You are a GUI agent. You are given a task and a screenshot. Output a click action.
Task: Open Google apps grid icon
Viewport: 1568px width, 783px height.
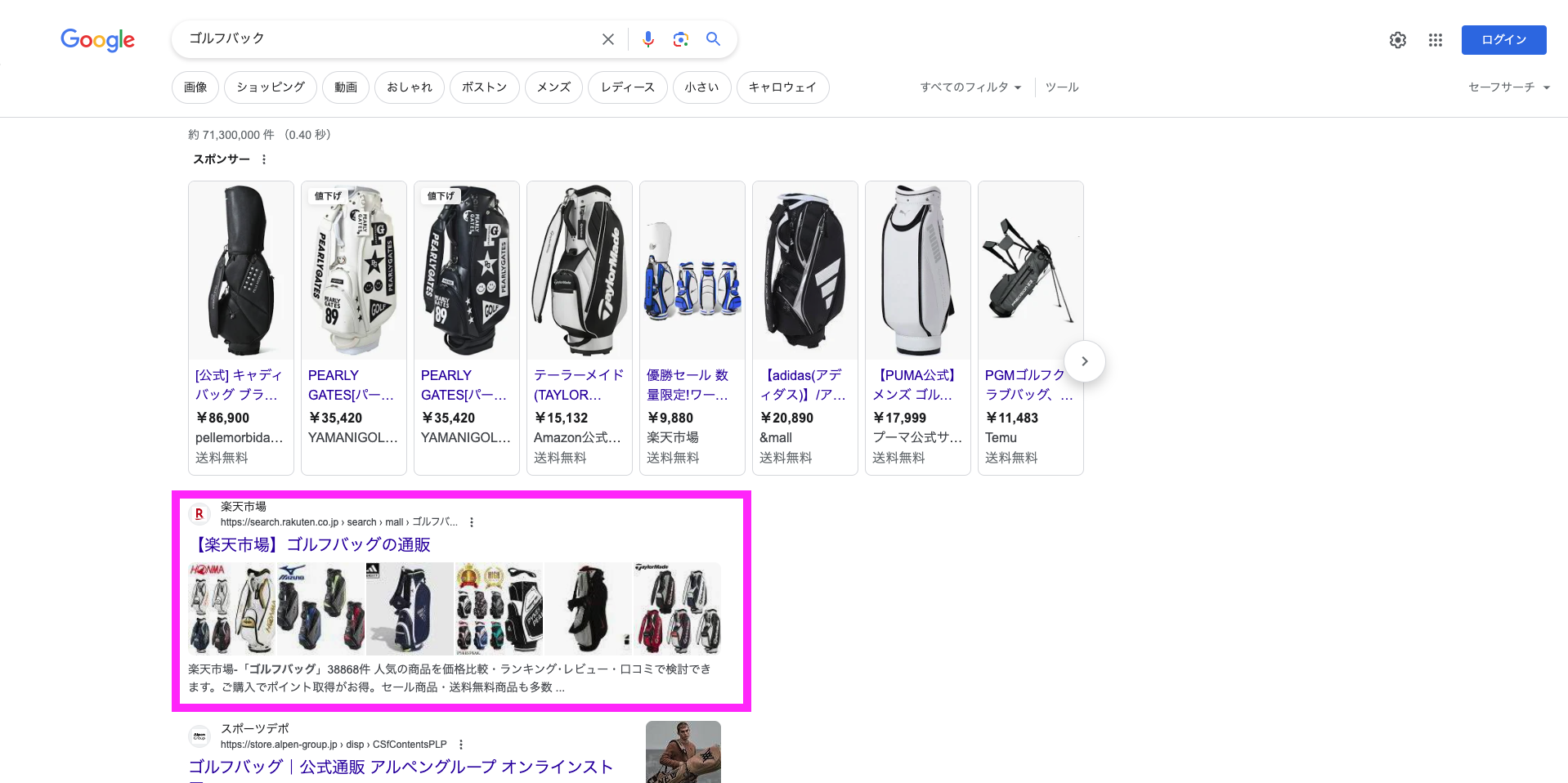coord(1436,40)
